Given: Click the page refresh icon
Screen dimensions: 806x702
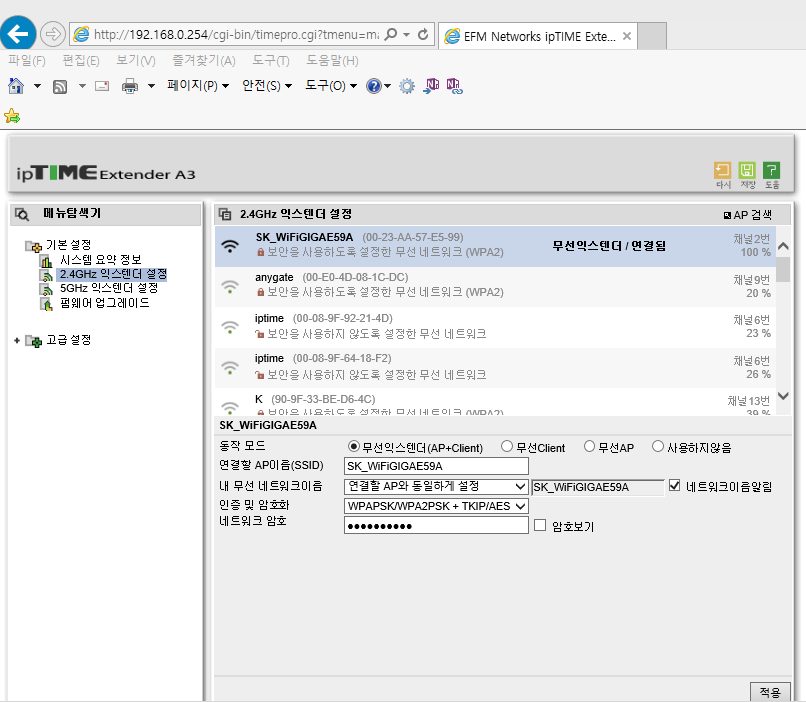Looking at the screenshot, I should 423,34.
